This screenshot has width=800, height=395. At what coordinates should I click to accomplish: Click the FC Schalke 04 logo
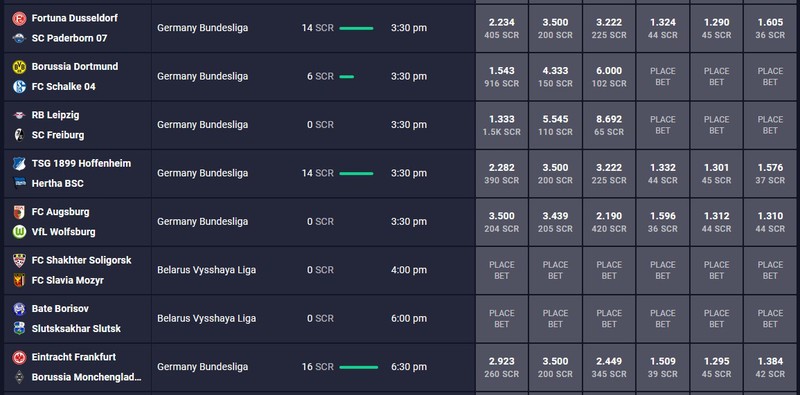coord(19,87)
